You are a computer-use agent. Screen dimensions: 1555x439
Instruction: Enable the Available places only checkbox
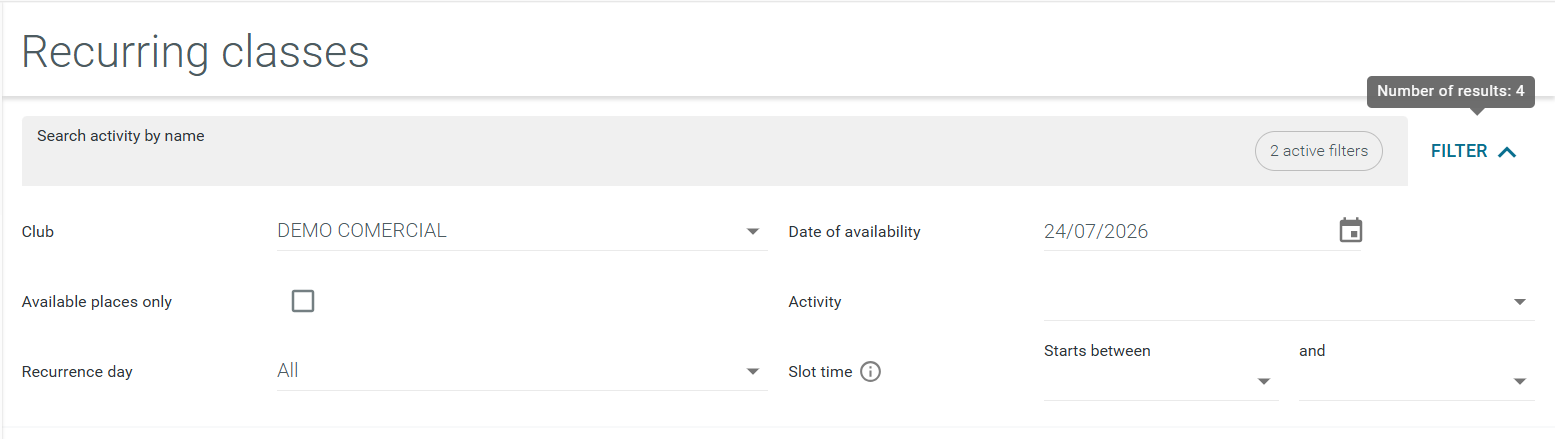pyautogui.click(x=303, y=301)
